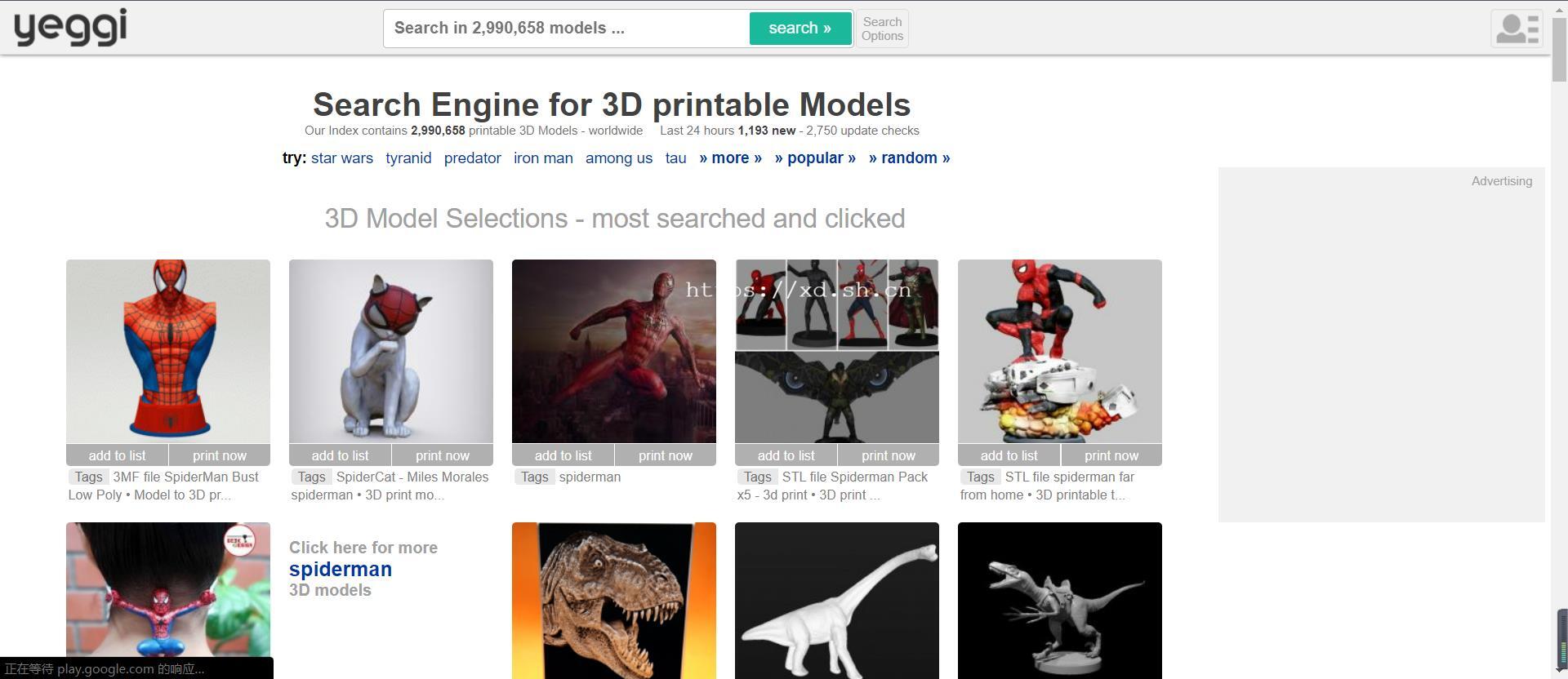Open the user account icon
This screenshot has width=1568, height=679.
pyautogui.click(x=1517, y=29)
